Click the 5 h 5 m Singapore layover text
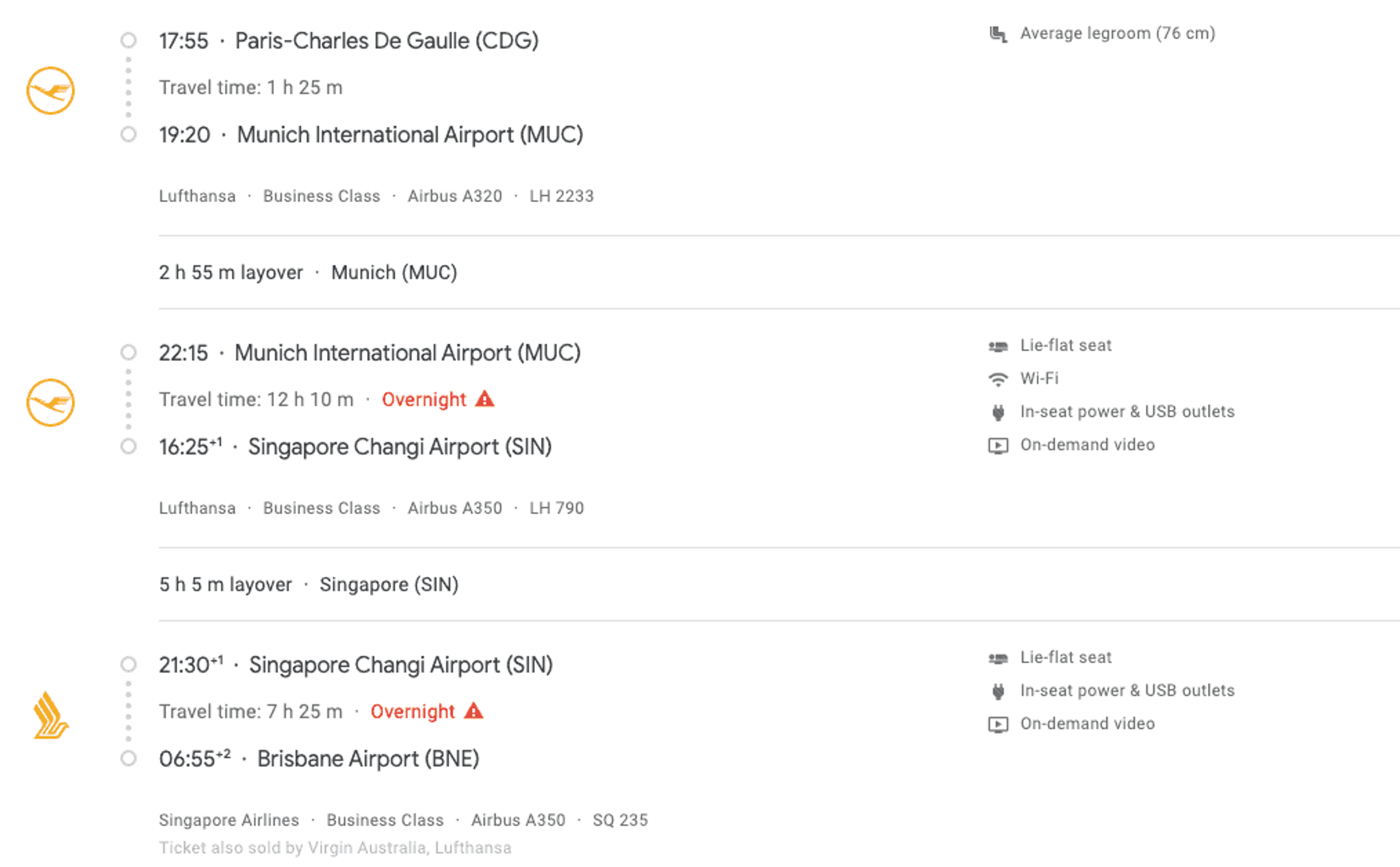Viewport: 1400px width, 867px height. pyautogui.click(x=225, y=584)
